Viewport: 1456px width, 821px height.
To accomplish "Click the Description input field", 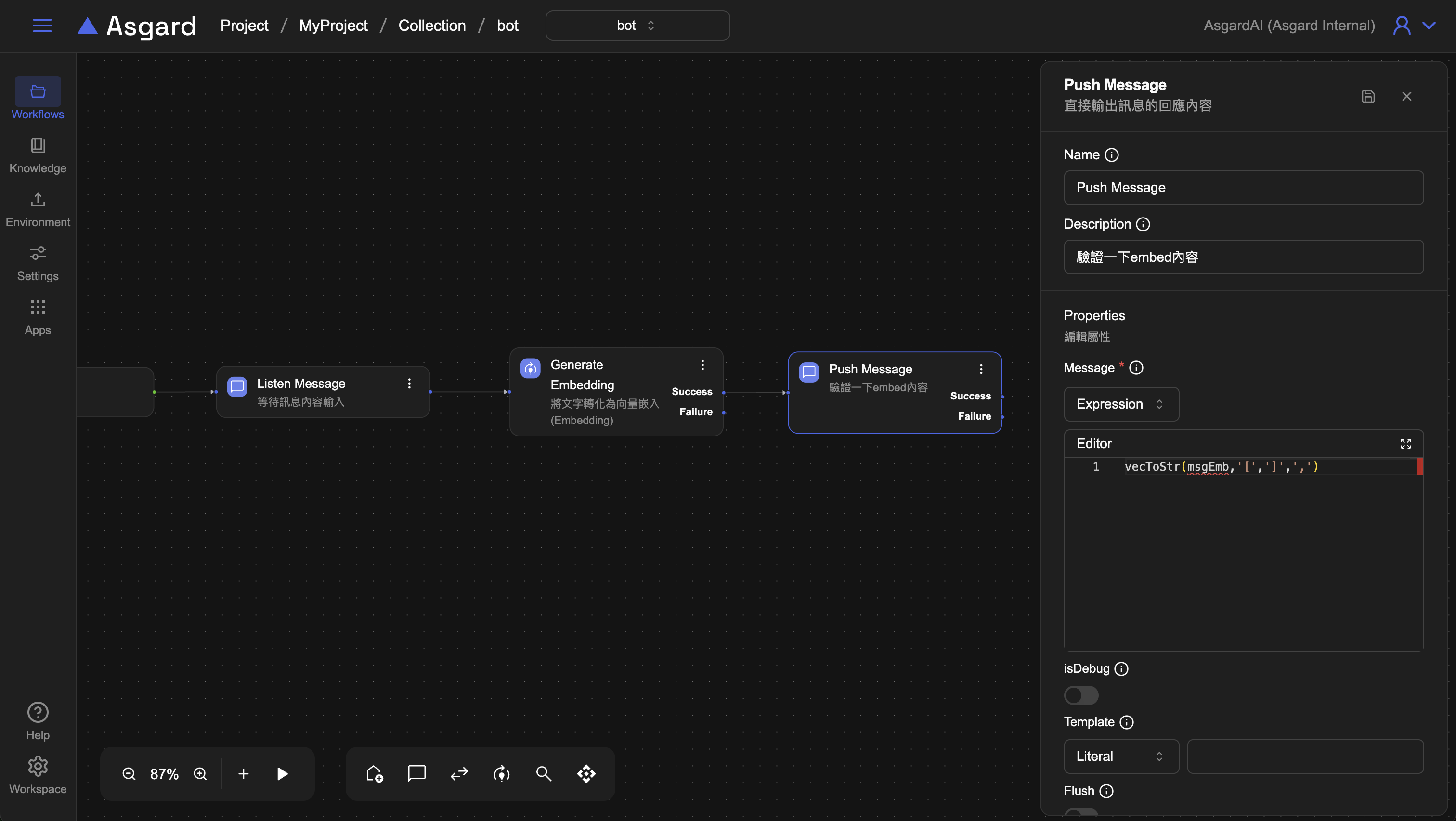I will (x=1243, y=257).
